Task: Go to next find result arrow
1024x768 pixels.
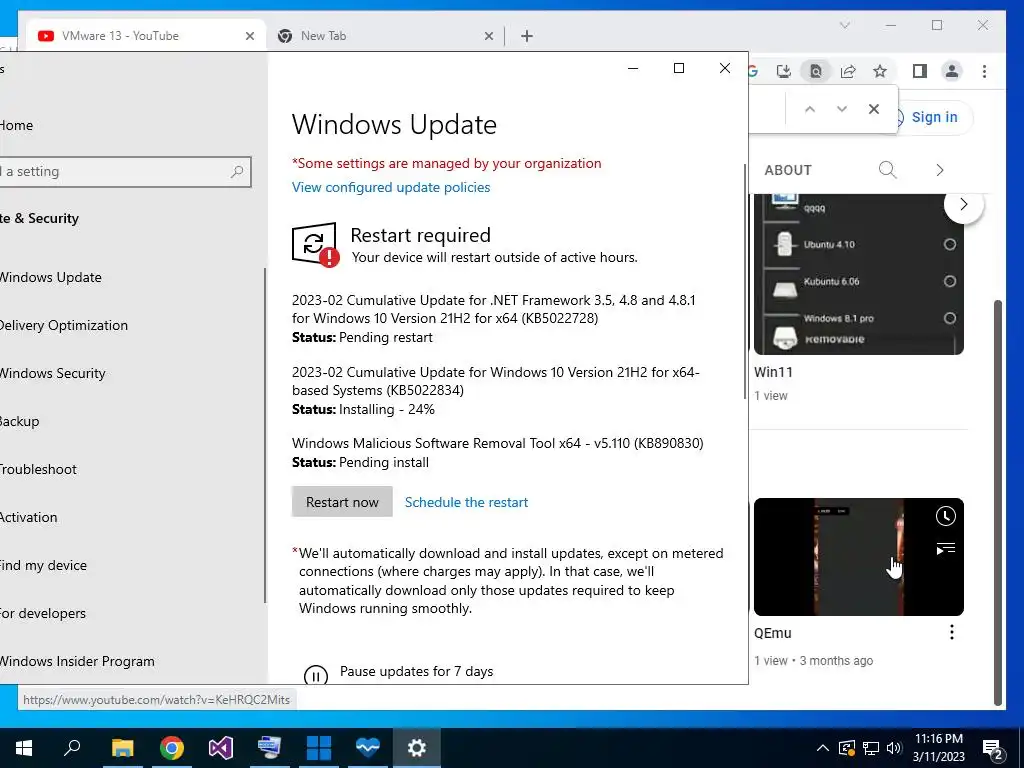Action: tap(842, 109)
